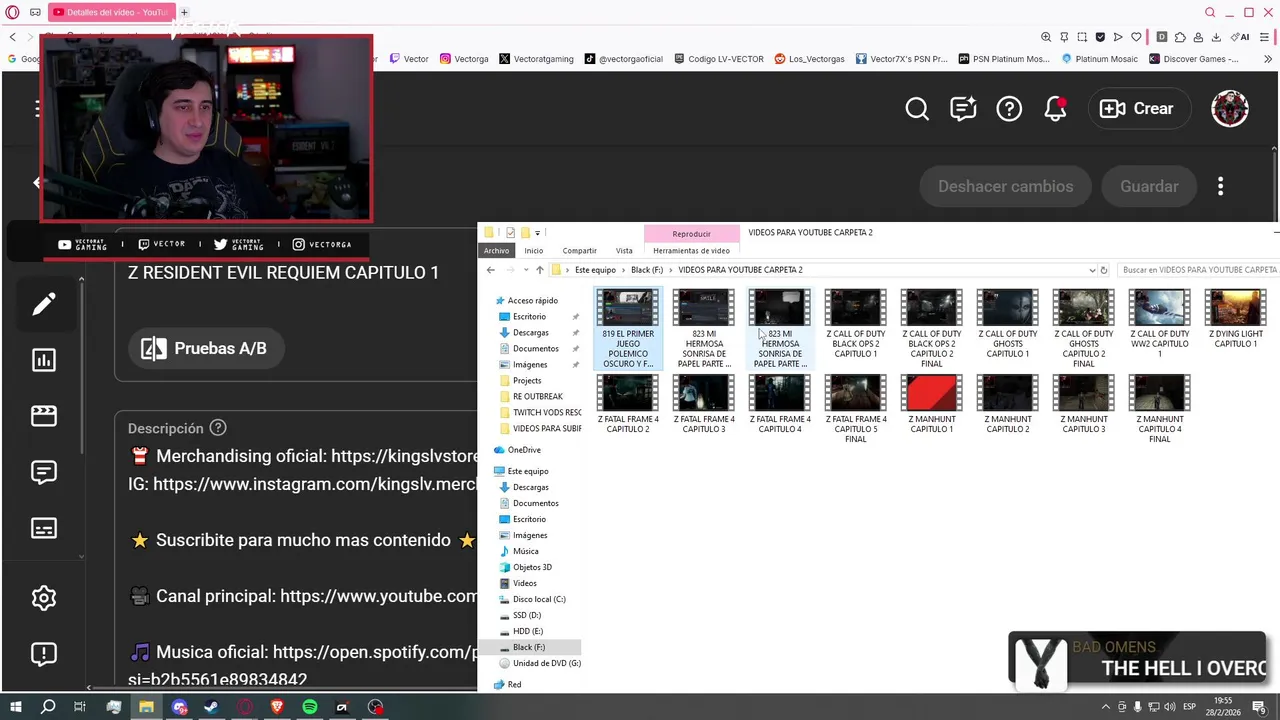
Task: Open the Archivo tab in Explorer
Action: point(496,251)
